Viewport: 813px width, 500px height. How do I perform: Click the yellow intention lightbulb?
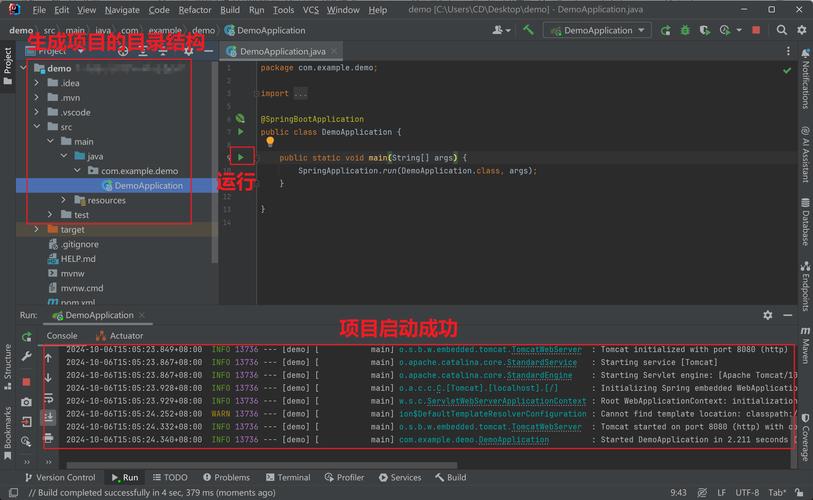tap(270, 141)
